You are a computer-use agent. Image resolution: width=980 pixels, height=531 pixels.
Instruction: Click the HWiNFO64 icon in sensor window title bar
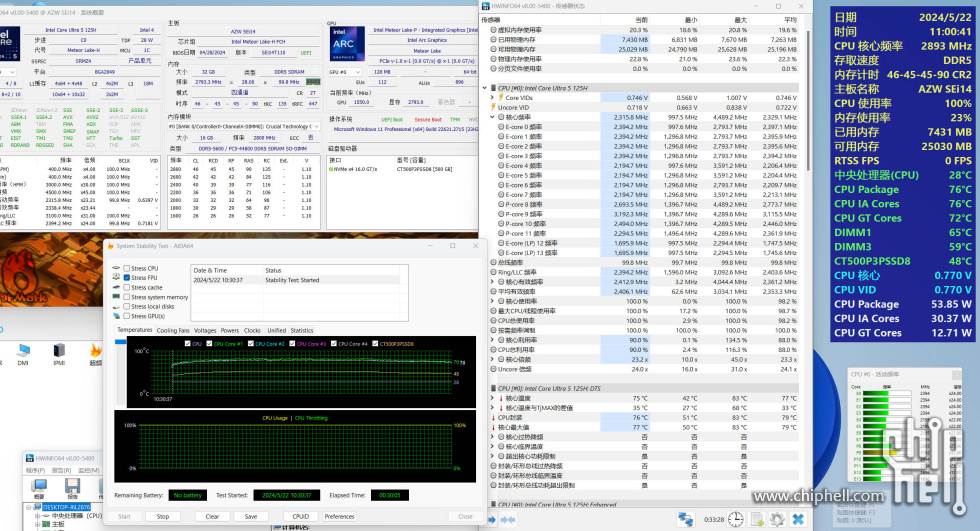486,6
